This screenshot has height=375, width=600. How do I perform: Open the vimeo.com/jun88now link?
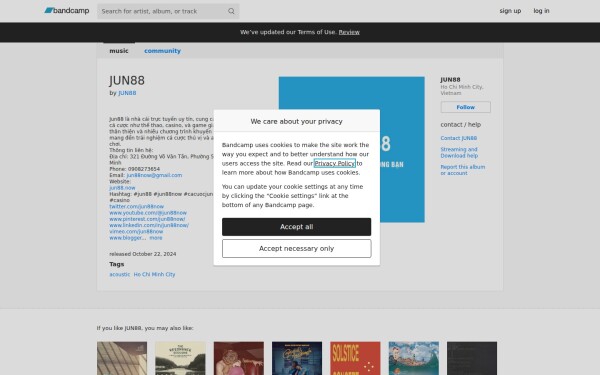tap(136, 232)
